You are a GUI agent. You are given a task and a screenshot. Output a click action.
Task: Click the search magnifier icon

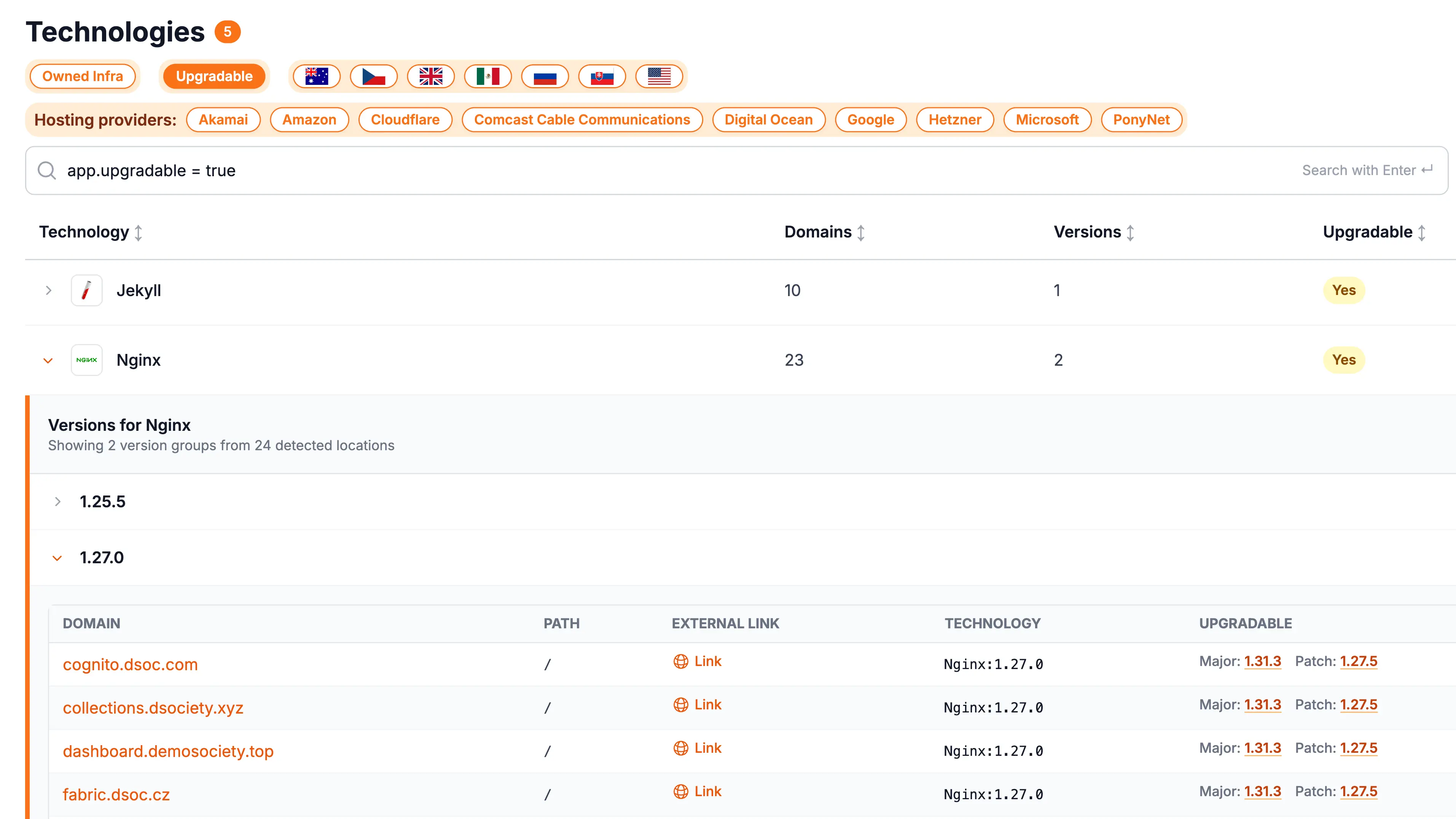[x=47, y=170]
